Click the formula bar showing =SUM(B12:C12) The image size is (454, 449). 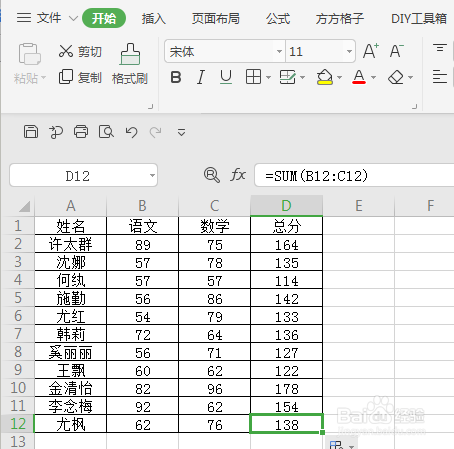click(354, 175)
